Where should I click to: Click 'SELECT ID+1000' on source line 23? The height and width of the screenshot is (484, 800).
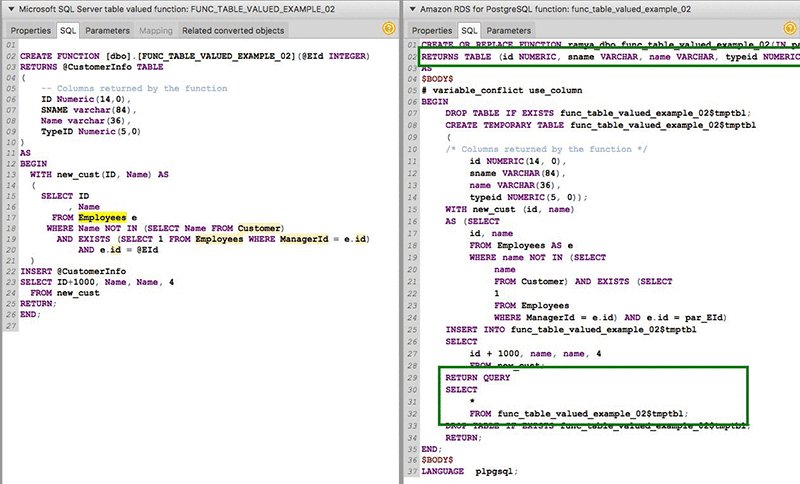click(x=57, y=282)
